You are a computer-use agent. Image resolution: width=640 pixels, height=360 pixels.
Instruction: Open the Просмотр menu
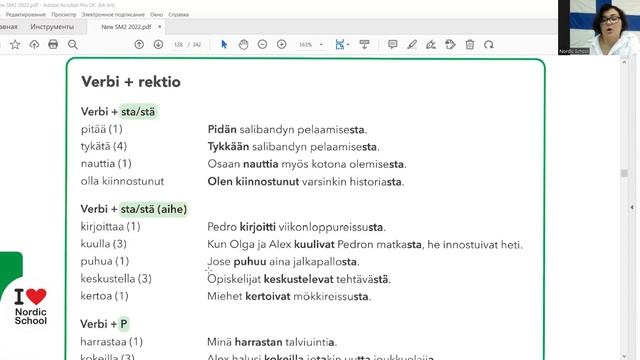pos(64,14)
